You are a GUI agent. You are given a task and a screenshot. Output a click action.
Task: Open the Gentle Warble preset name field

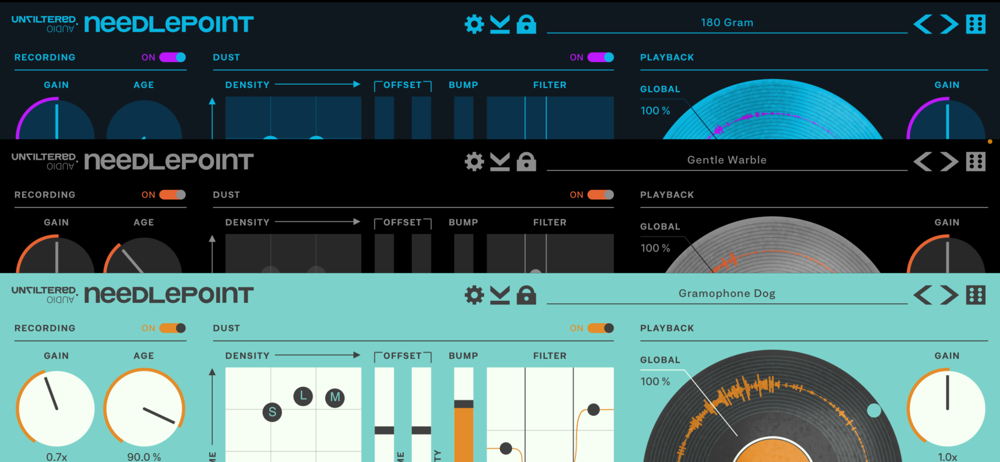point(727,160)
